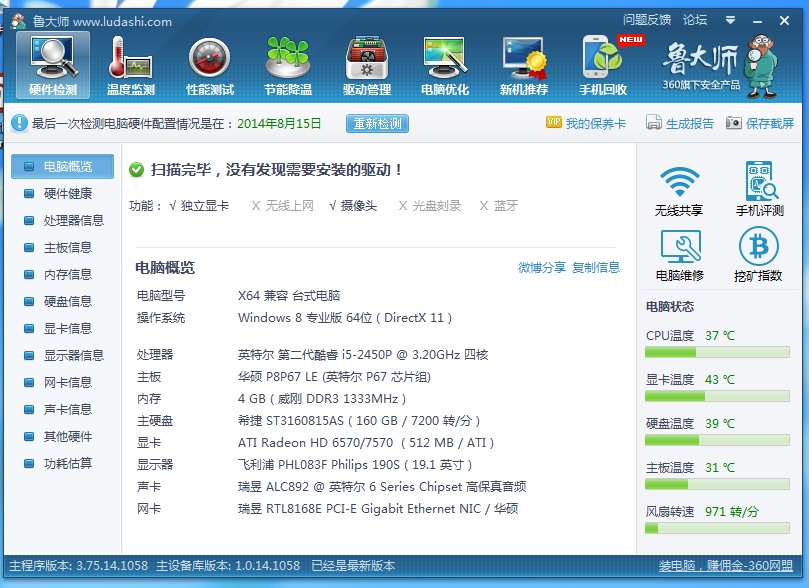Select 内存信息 in the sidebar
The height and width of the screenshot is (588, 809).
coord(62,274)
